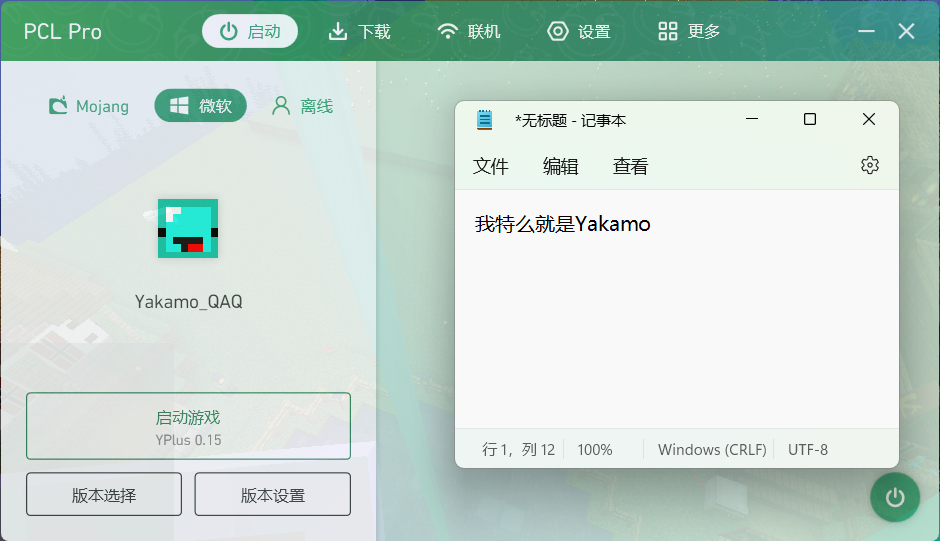Click 行 1, 列 12 in Notepad status bar

coord(519,449)
